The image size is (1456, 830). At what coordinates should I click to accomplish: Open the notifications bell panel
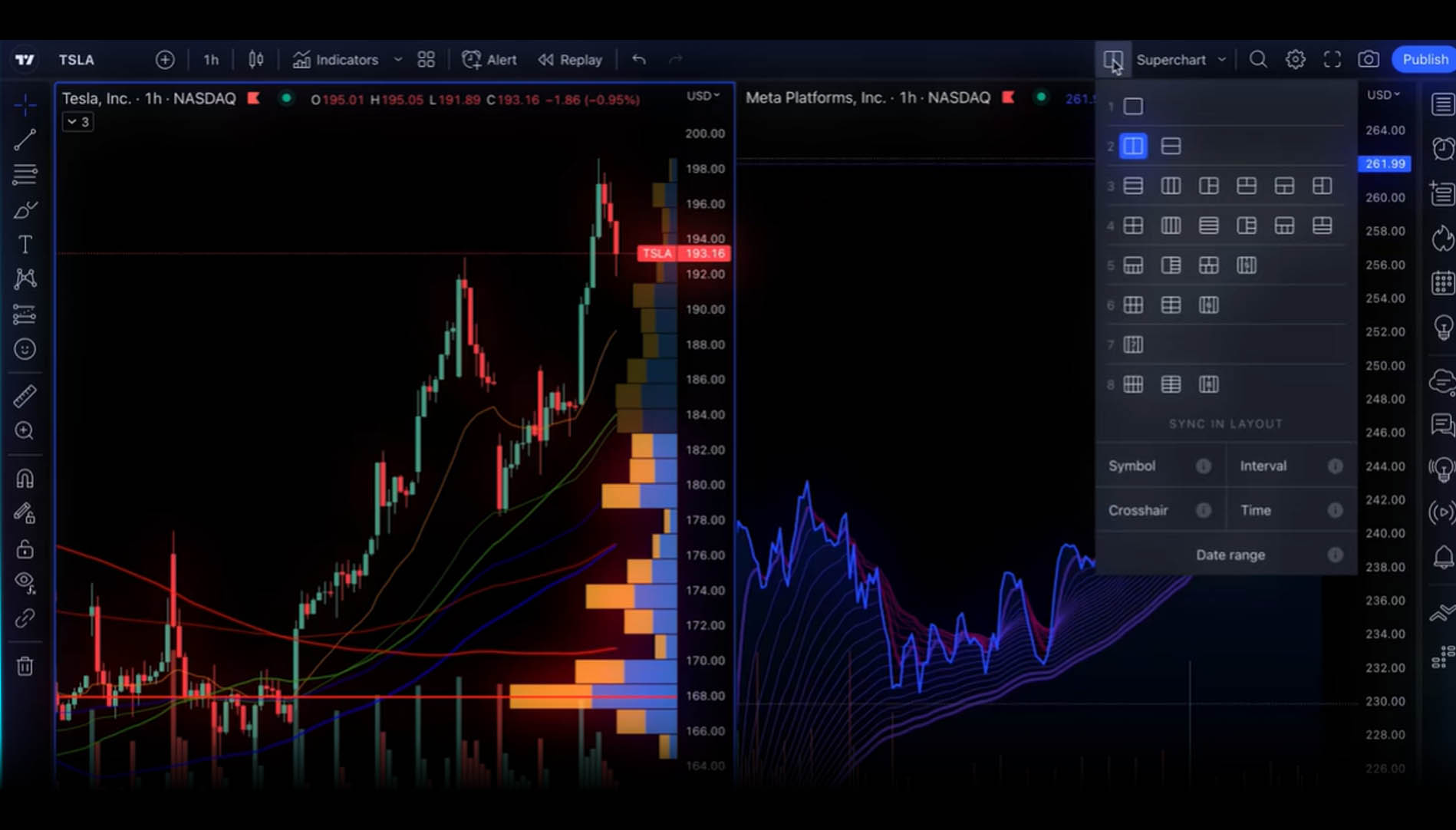point(1442,557)
